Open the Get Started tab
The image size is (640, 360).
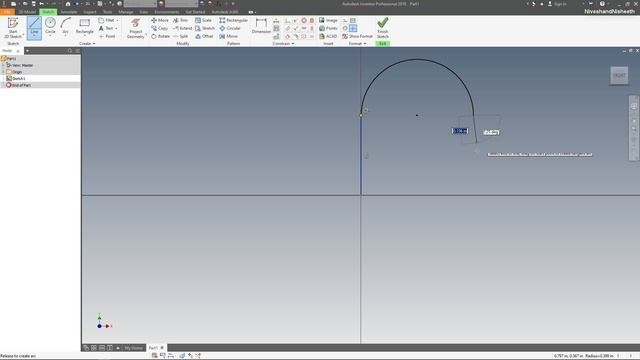click(195, 12)
